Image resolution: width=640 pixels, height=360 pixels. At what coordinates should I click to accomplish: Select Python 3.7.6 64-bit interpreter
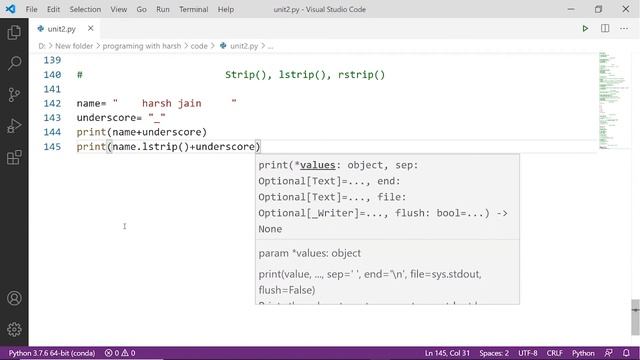[x=52, y=353]
